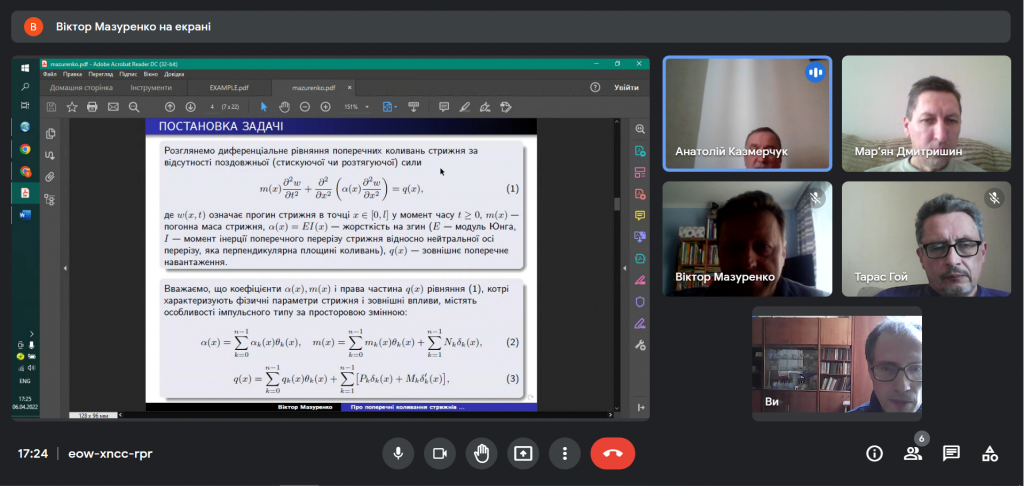The width and height of the screenshot is (1024, 486).
Task: Toggle the raise hand button
Action: [481, 453]
